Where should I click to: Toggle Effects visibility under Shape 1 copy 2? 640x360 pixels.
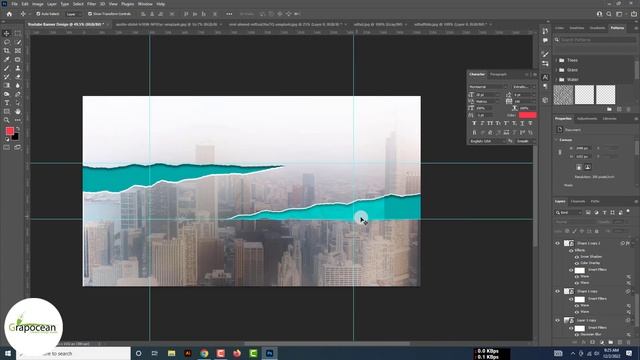point(571,250)
